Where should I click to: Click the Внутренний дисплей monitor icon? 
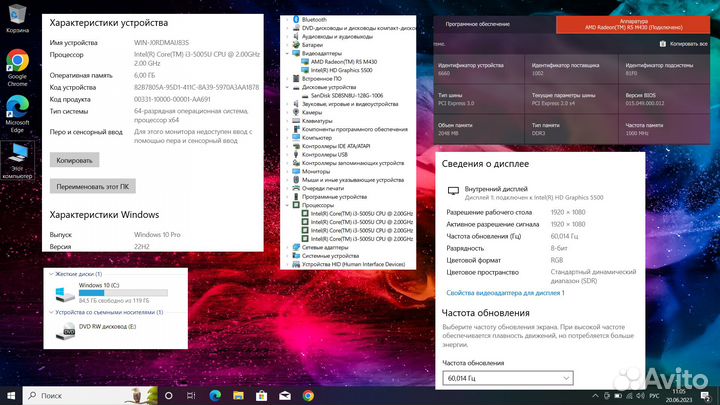point(453,191)
